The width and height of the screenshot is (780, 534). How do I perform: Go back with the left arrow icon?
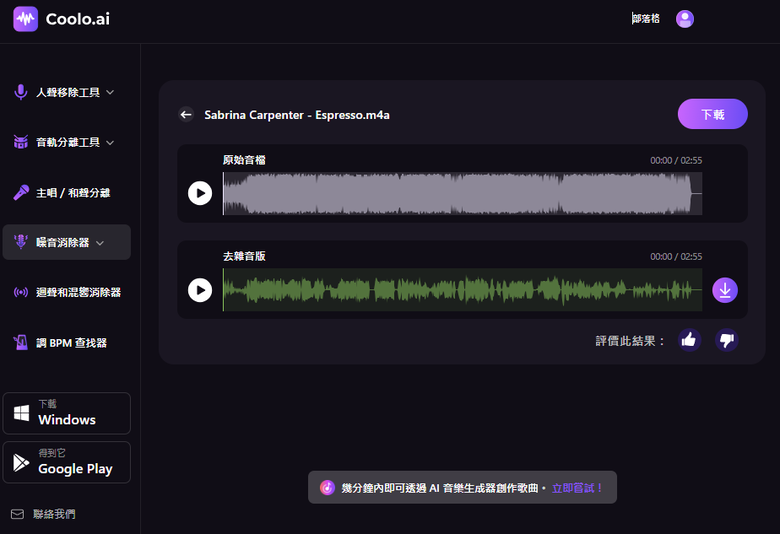pyautogui.click(x=186, y=115)
